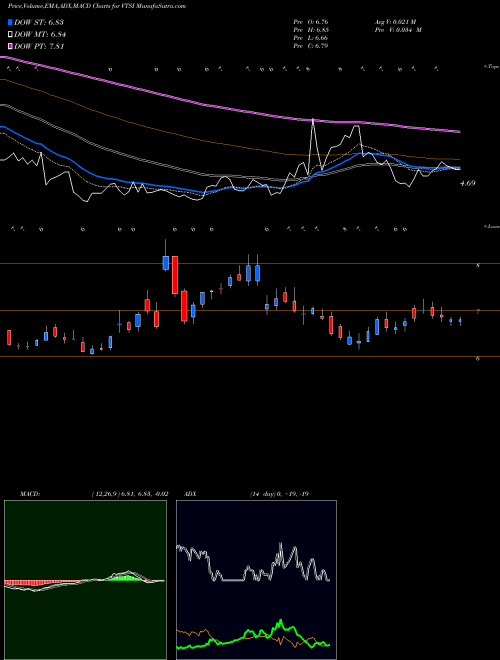Click the chart title mentioning MunafaSutra.com
500x660 pixels.
(x=97, y=7)
